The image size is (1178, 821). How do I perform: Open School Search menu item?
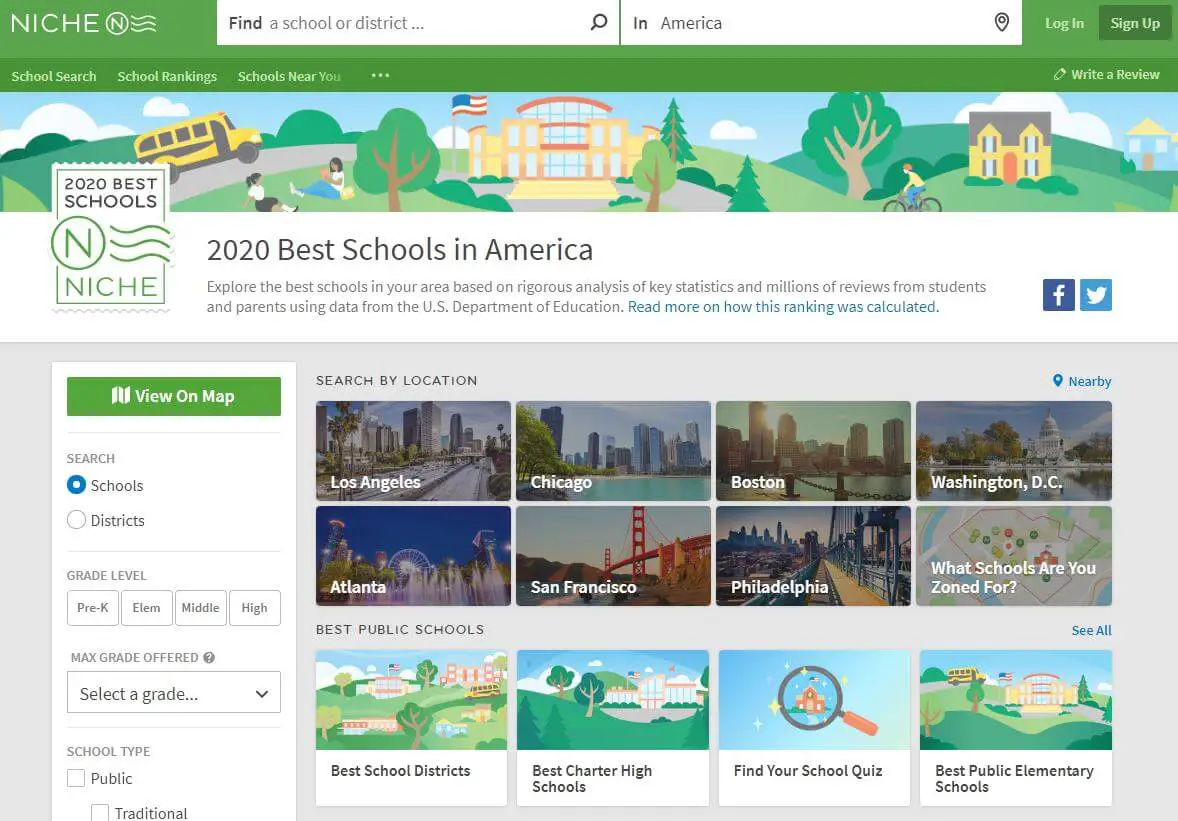pos(54,76)
